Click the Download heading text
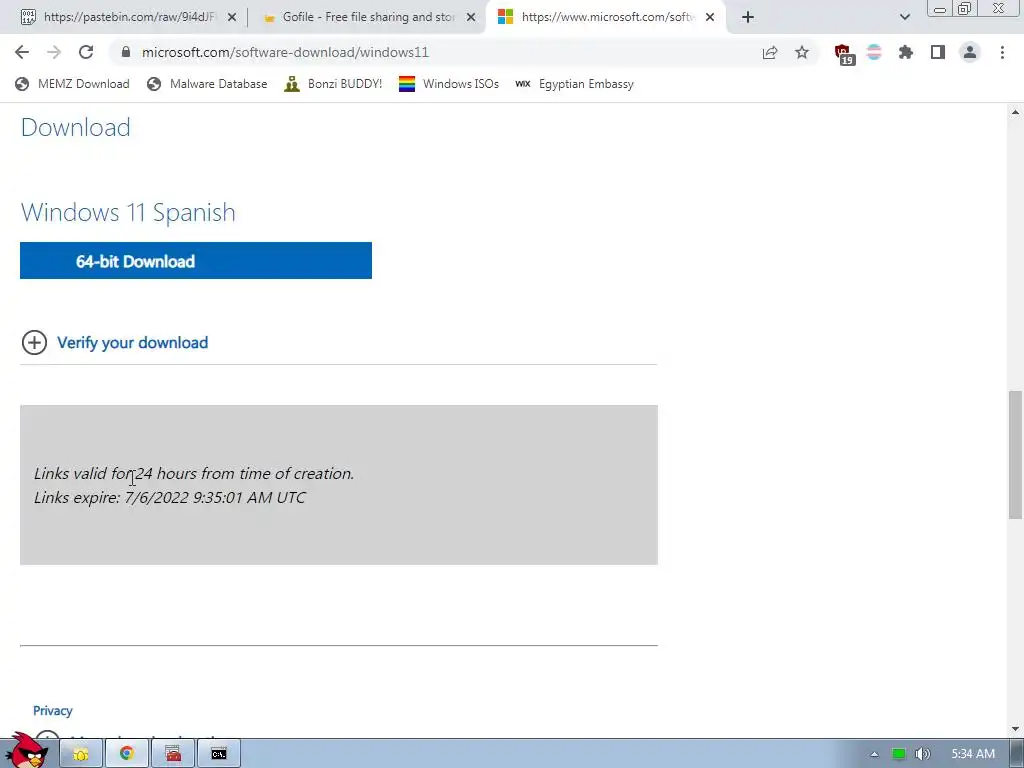This screenshot has height=768, width=1024. 76,127
